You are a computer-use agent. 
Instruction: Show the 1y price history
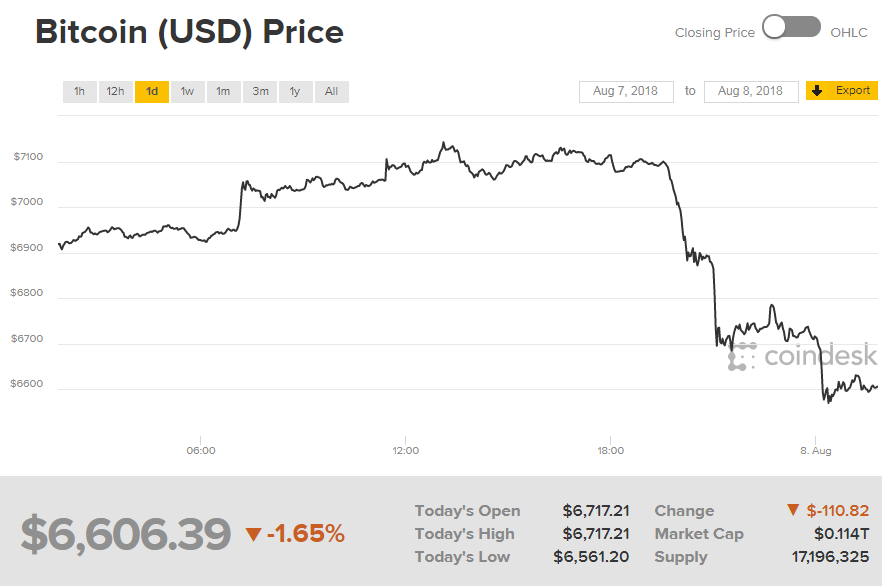[x=295, y=92]
